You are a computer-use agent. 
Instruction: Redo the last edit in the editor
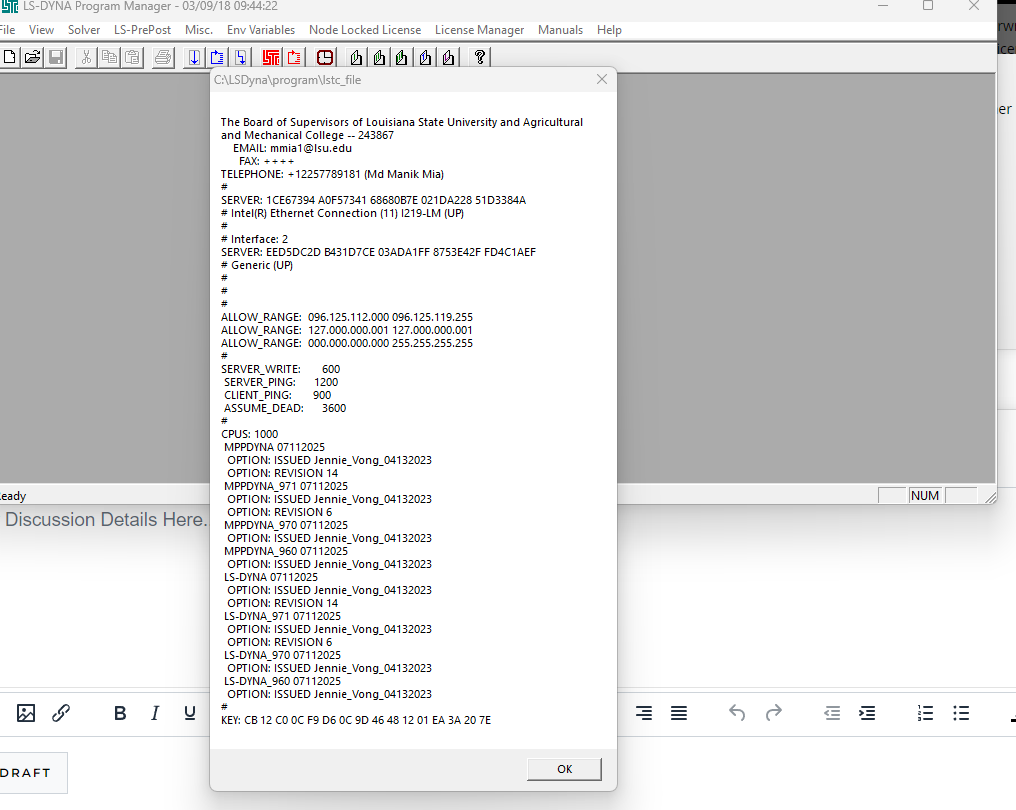click(774, 713)
